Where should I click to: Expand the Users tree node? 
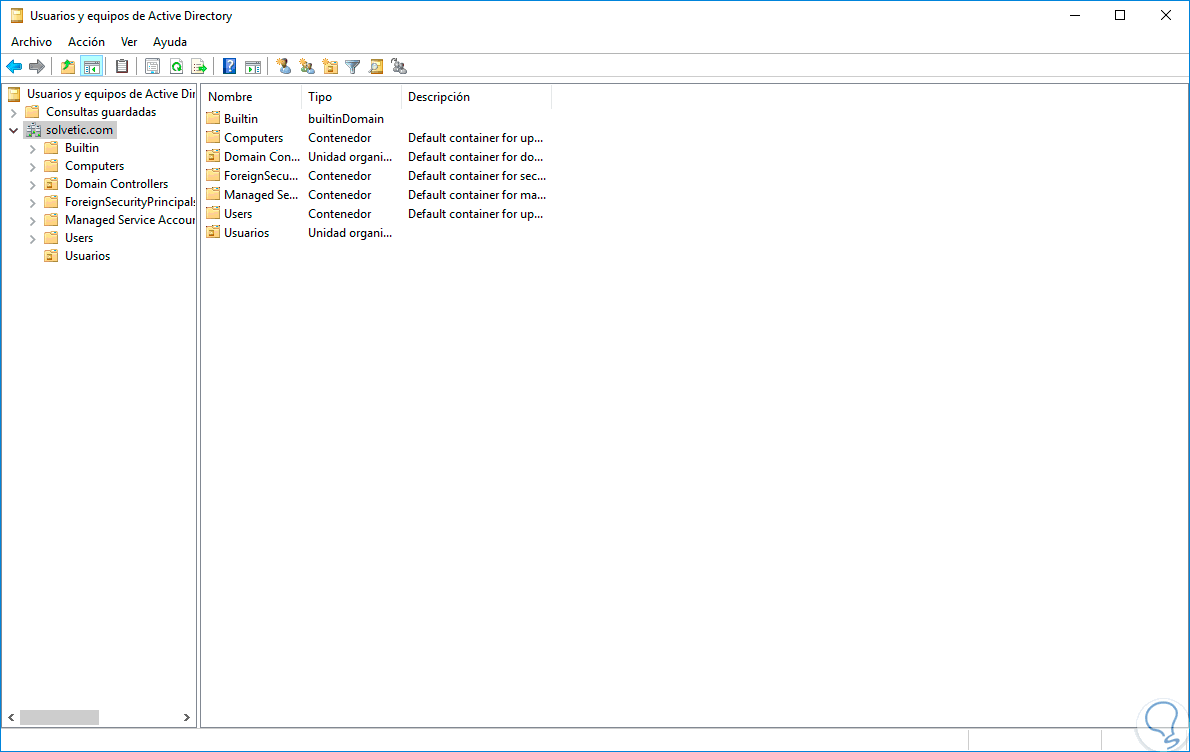[x=32, y=238]
